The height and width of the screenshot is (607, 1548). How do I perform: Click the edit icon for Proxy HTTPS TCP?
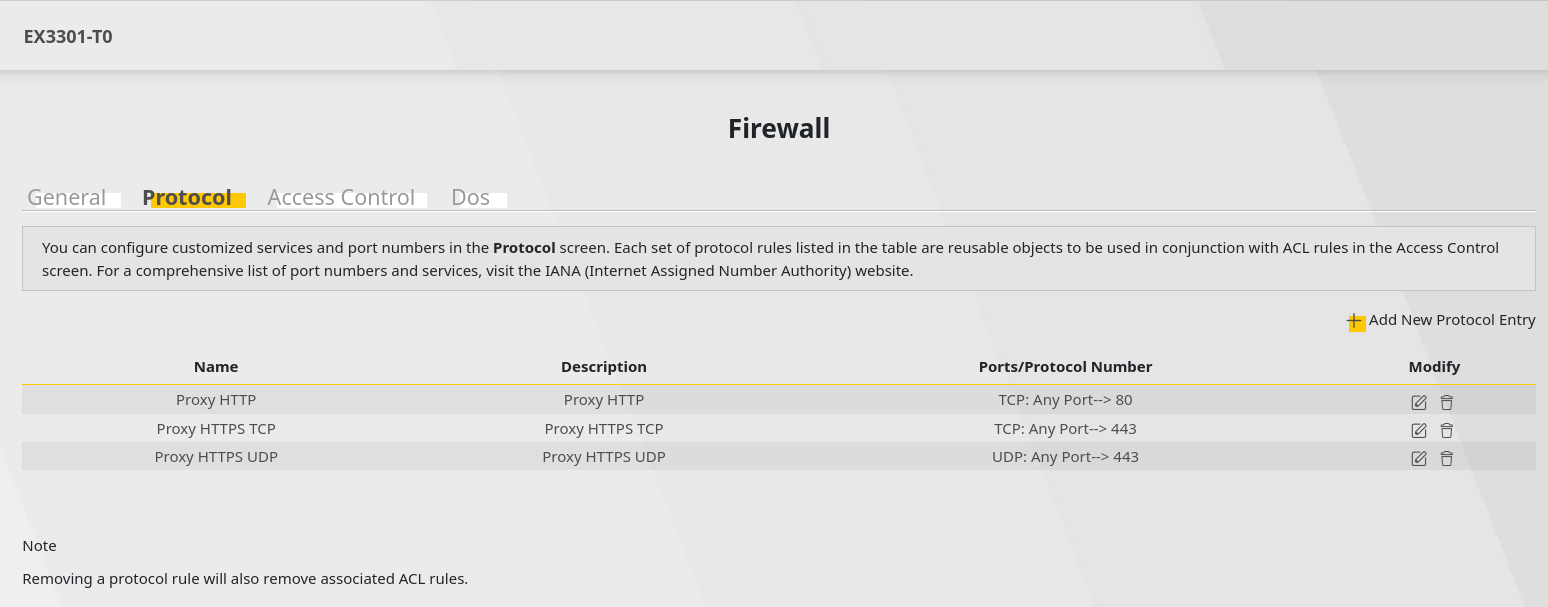point(1419,430)
